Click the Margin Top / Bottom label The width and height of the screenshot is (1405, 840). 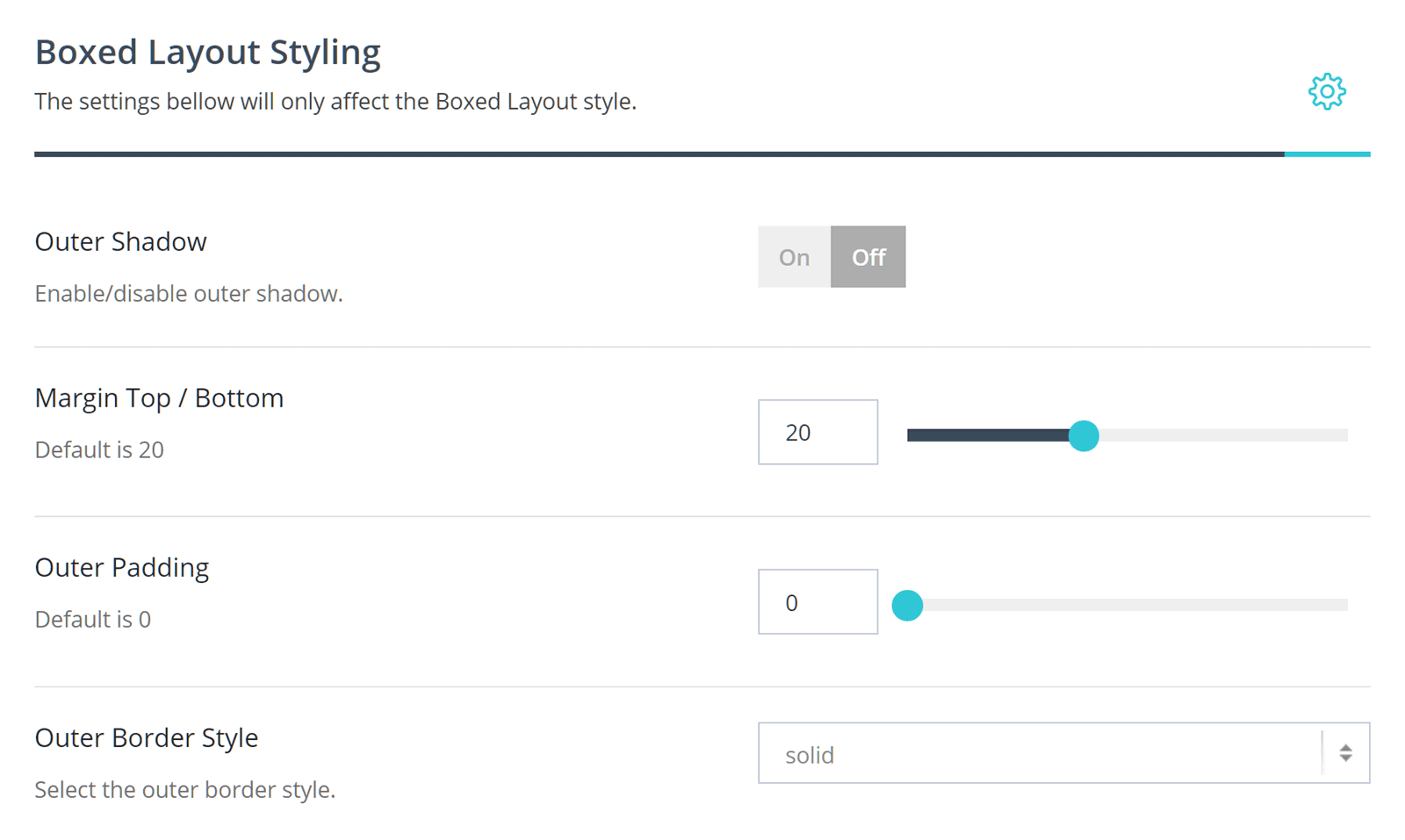(159, 398)
